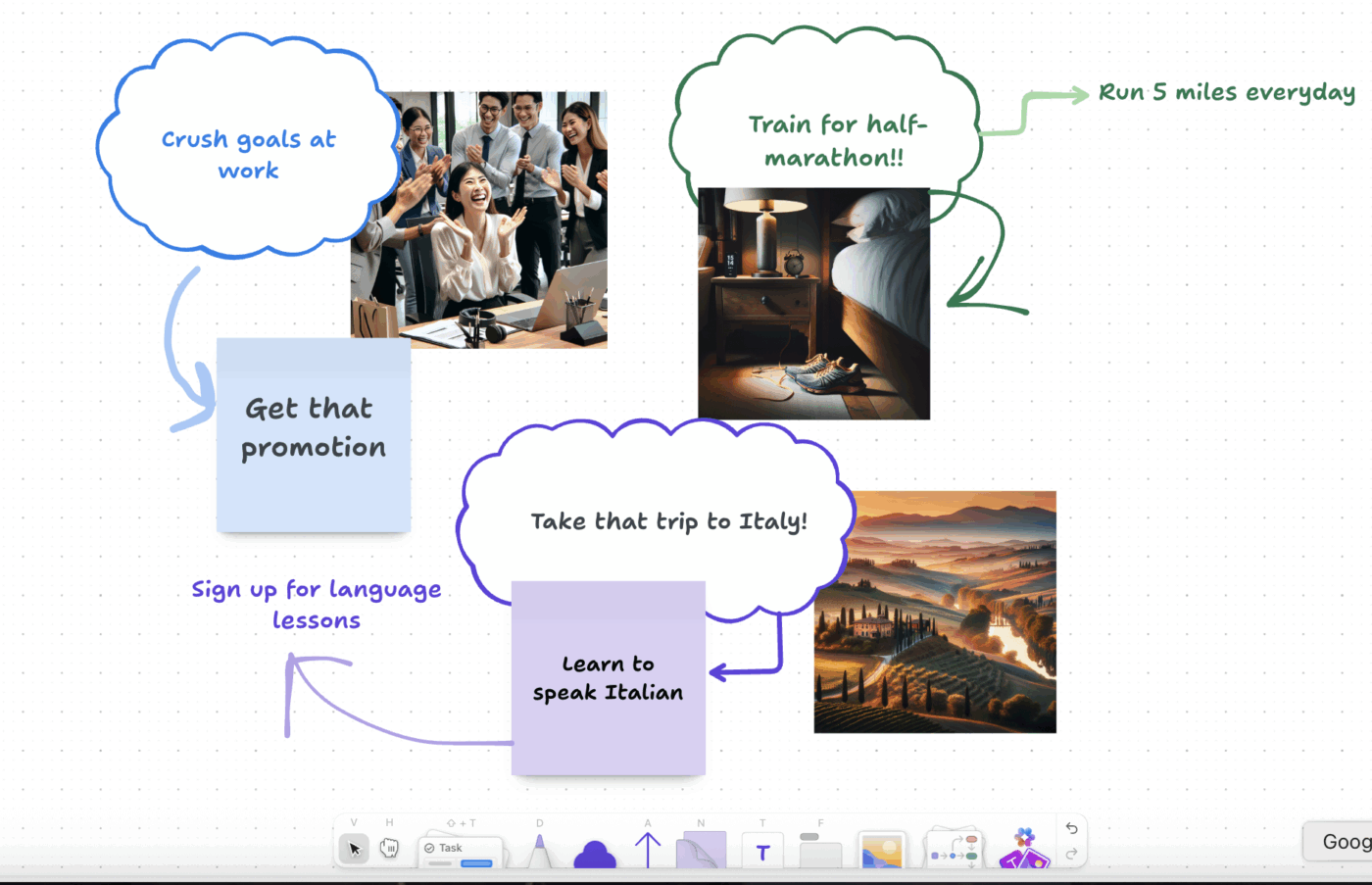The image size is (1372, 885).
Task: Click the "Sign up for language lessons" text
Action: [317, 605]
